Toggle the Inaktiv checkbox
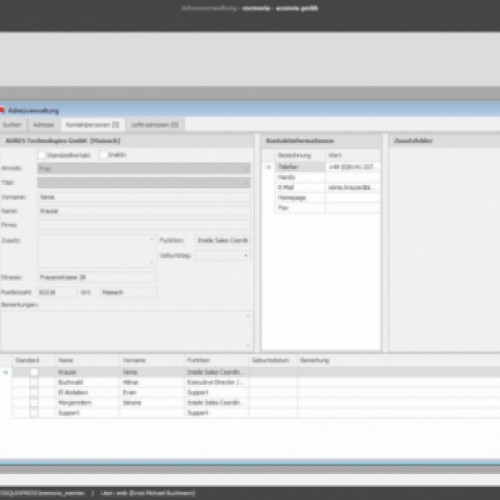This screenshot has width=500, height=500. pos(104,155)
